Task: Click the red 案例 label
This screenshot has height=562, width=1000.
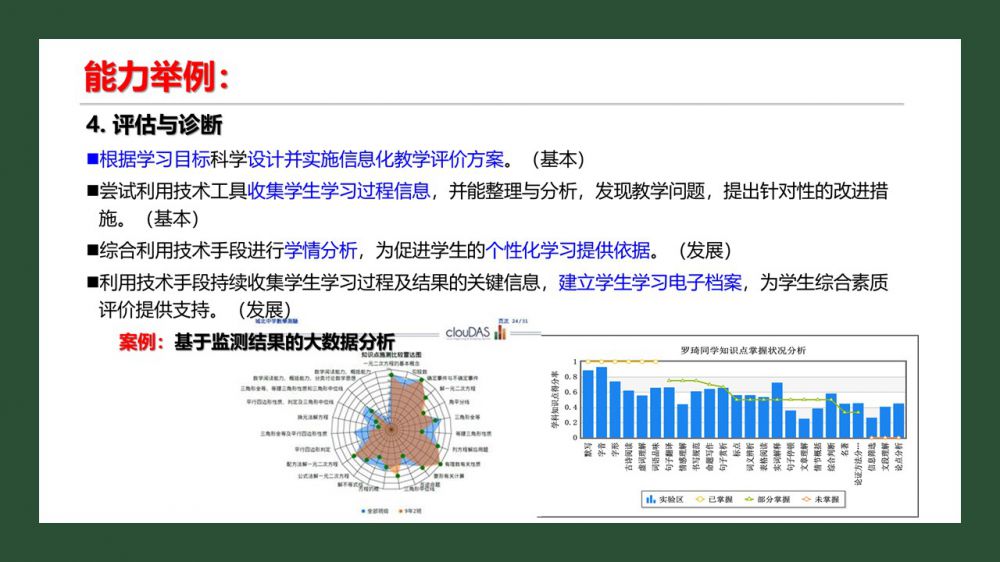Action: pos(141,342)
